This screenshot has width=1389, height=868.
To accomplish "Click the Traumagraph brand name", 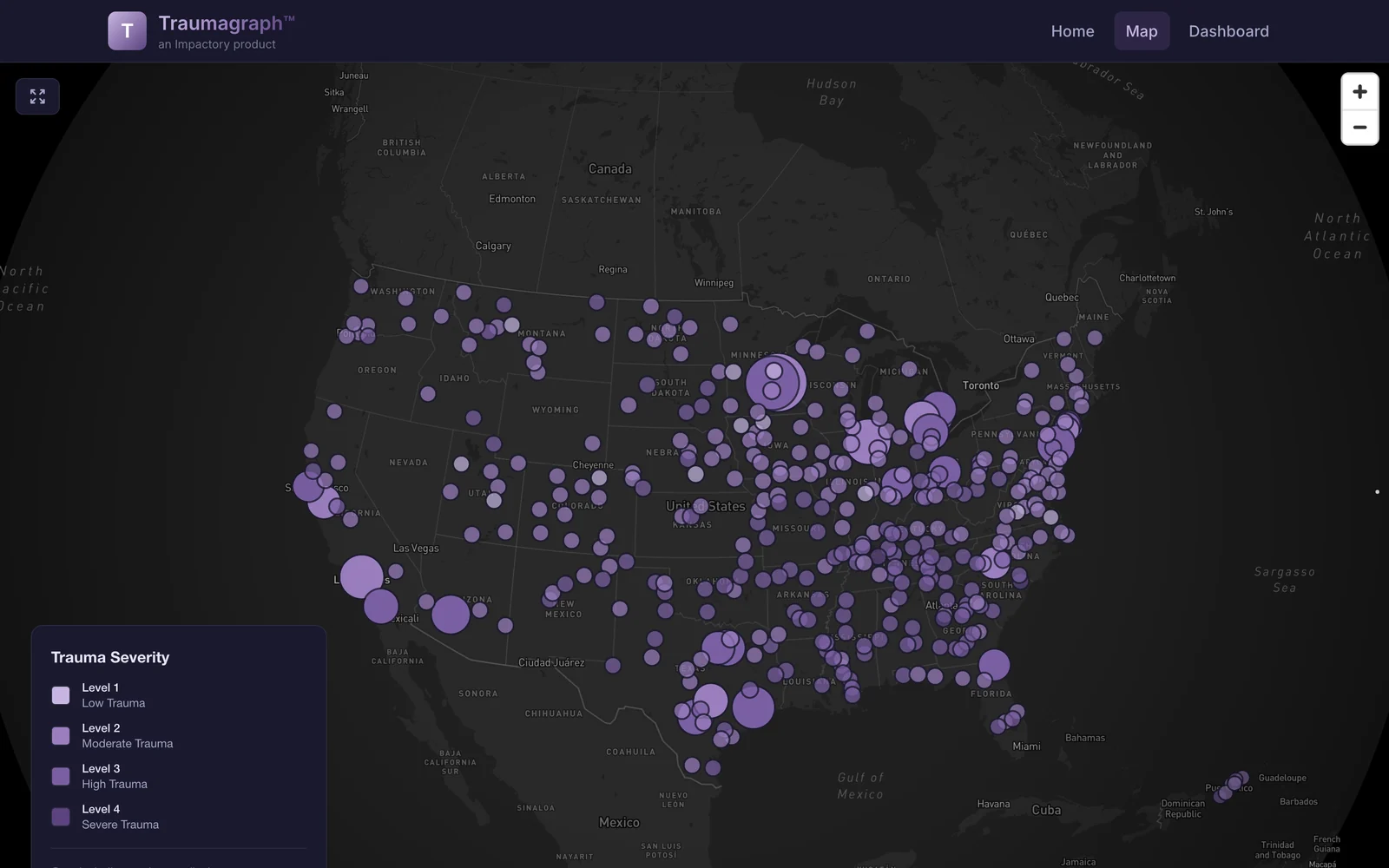I will pyautogui.click(x=226, y=23).
